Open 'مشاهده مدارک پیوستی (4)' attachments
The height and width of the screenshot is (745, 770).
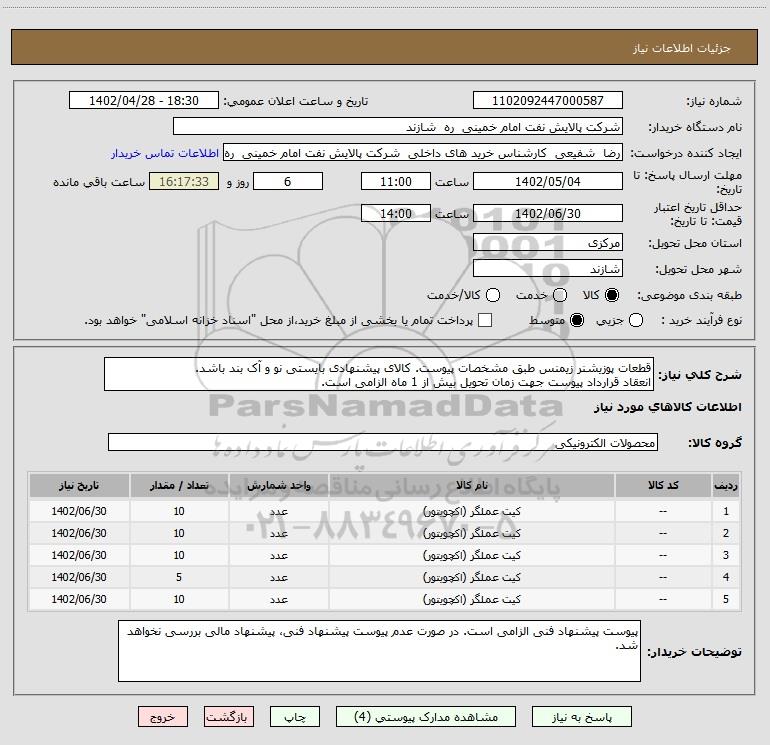[426, 717]
